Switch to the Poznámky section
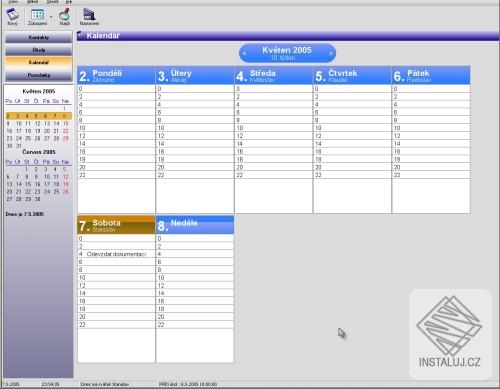 tap(39, 75)
